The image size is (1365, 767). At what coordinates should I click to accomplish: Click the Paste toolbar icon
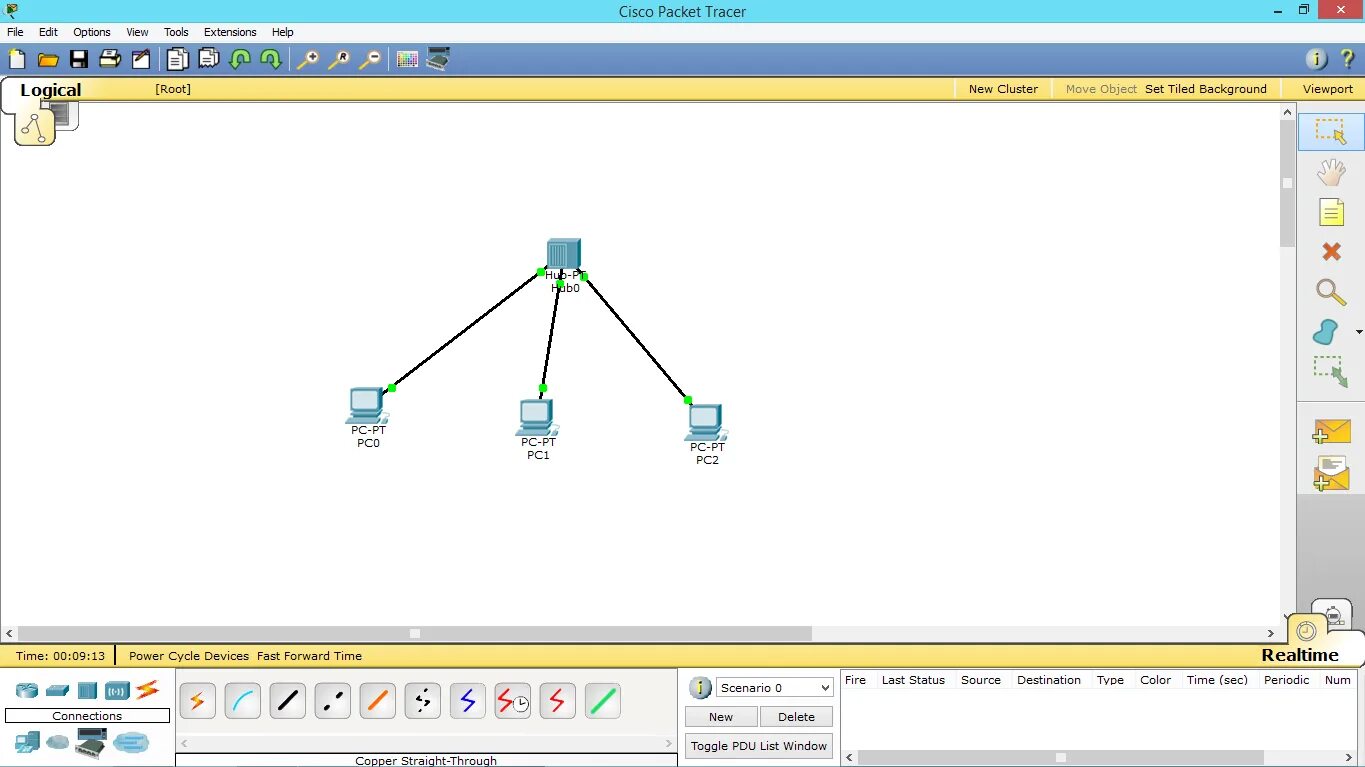pos(208,59)
